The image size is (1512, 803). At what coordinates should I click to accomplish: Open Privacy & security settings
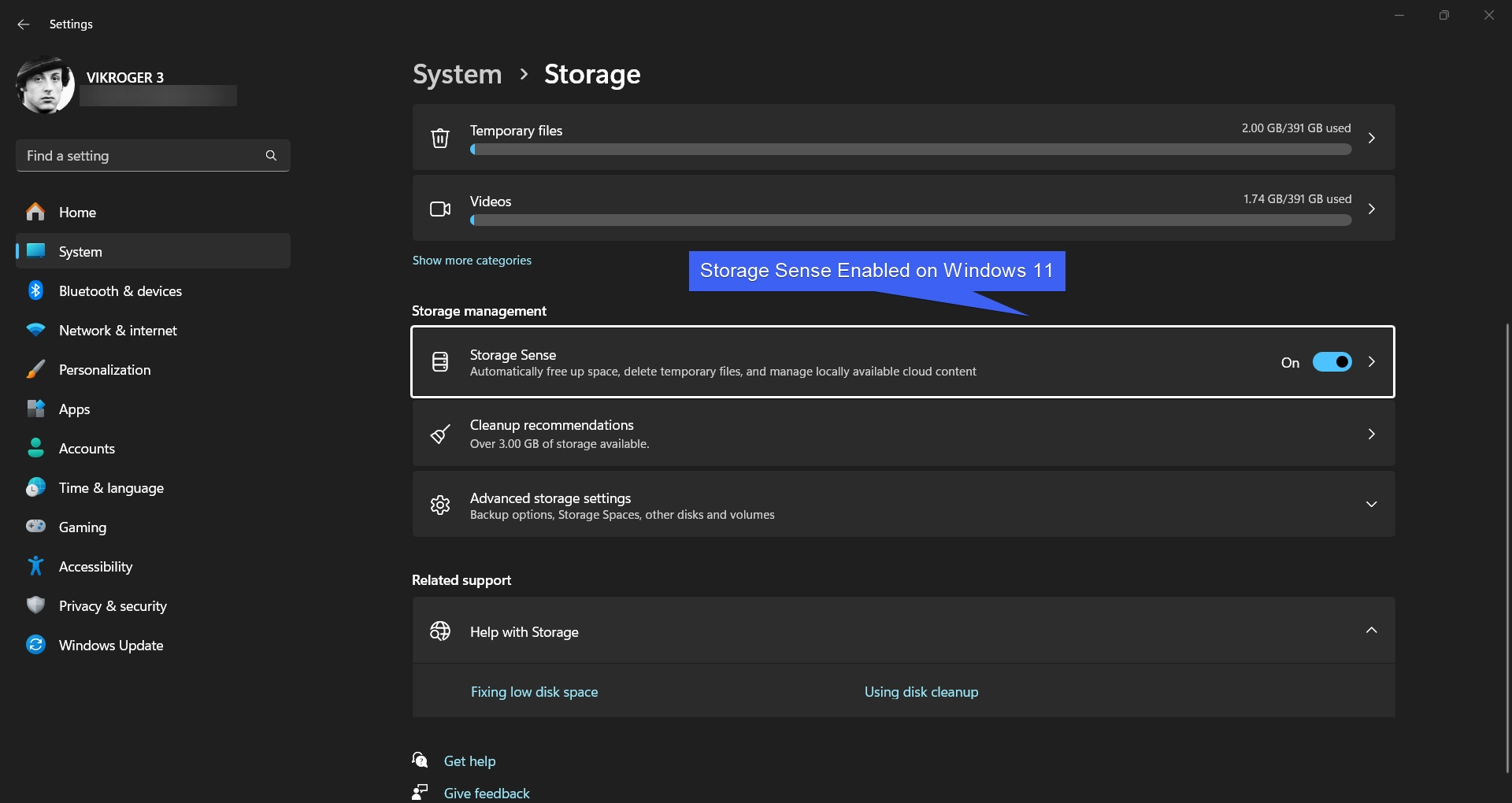(x=153, y=605)
